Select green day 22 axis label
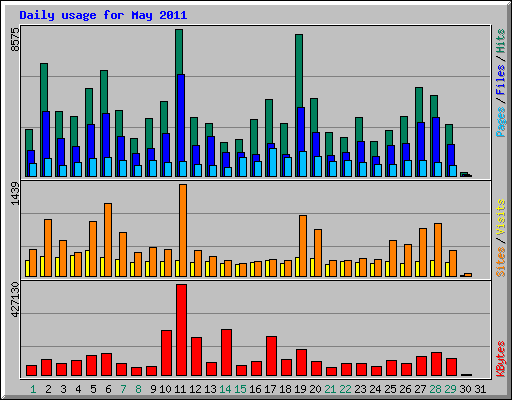Screen dimensions: 512x400 (345, 389)
